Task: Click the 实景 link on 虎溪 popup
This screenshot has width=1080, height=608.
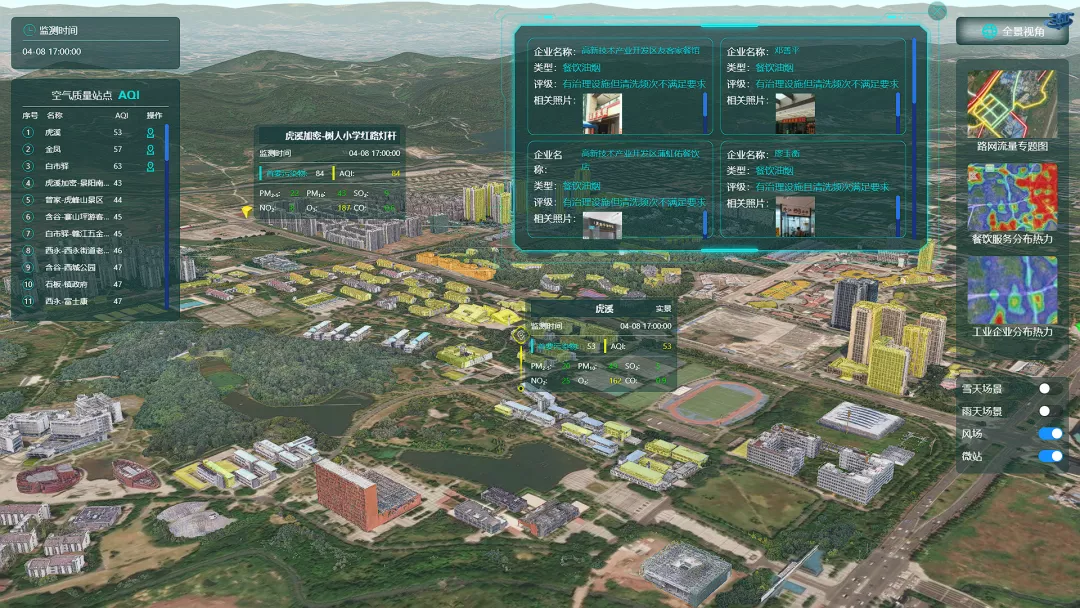Action: 663,309
